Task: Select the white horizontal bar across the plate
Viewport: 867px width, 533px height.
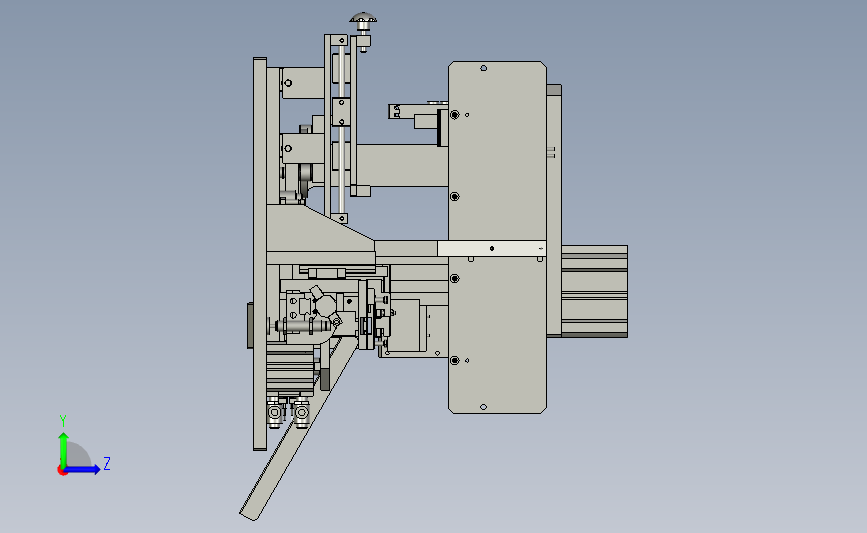Action: (x=492, y=248)
